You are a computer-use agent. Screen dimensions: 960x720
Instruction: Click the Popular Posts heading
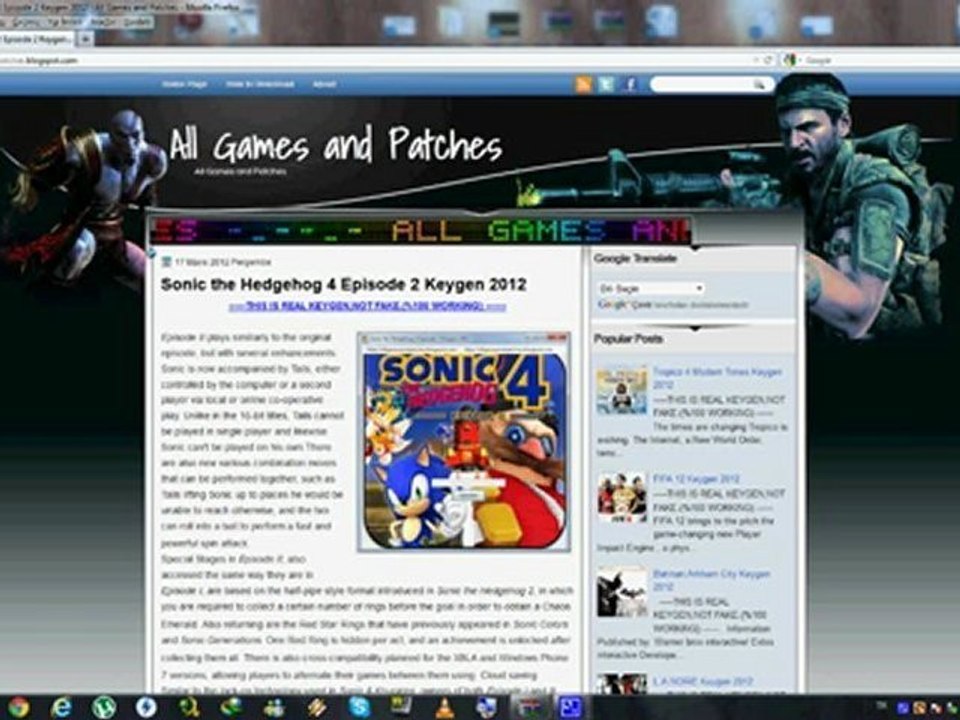[628, 339]
